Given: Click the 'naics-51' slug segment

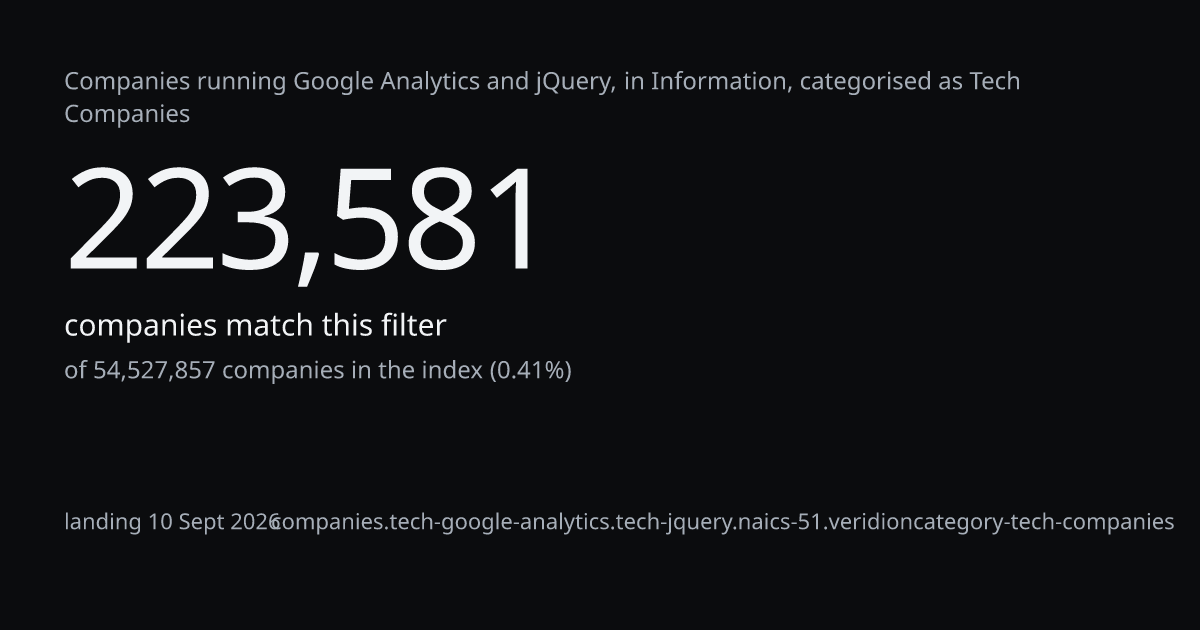Looking at the screenshot, I should pos(782,522).
